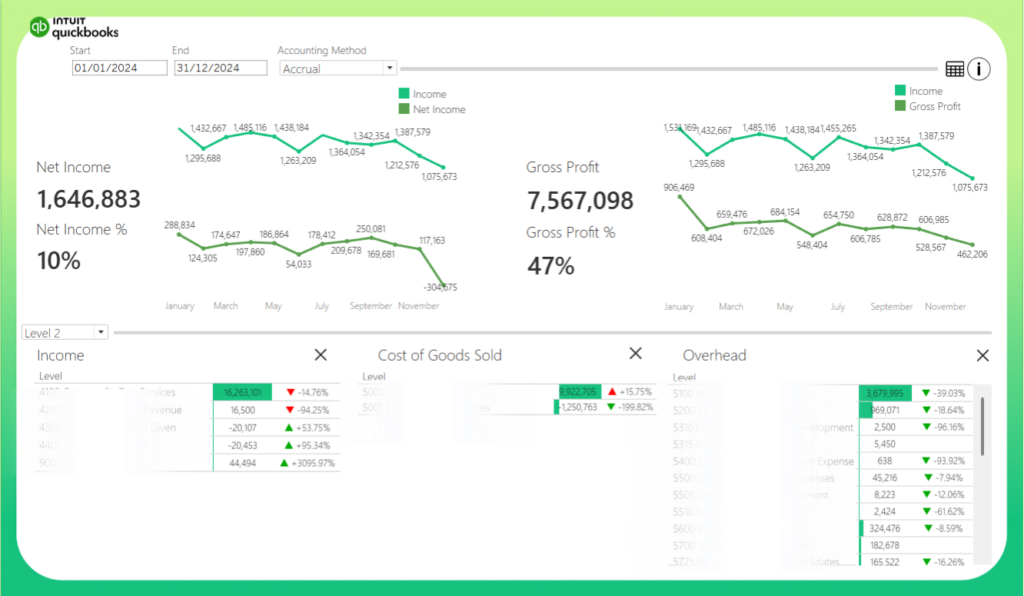The height and width of the screenshot is (596, 1024).
Task: Close the Cost of Goods Sold panel
Action: [635, 353]
